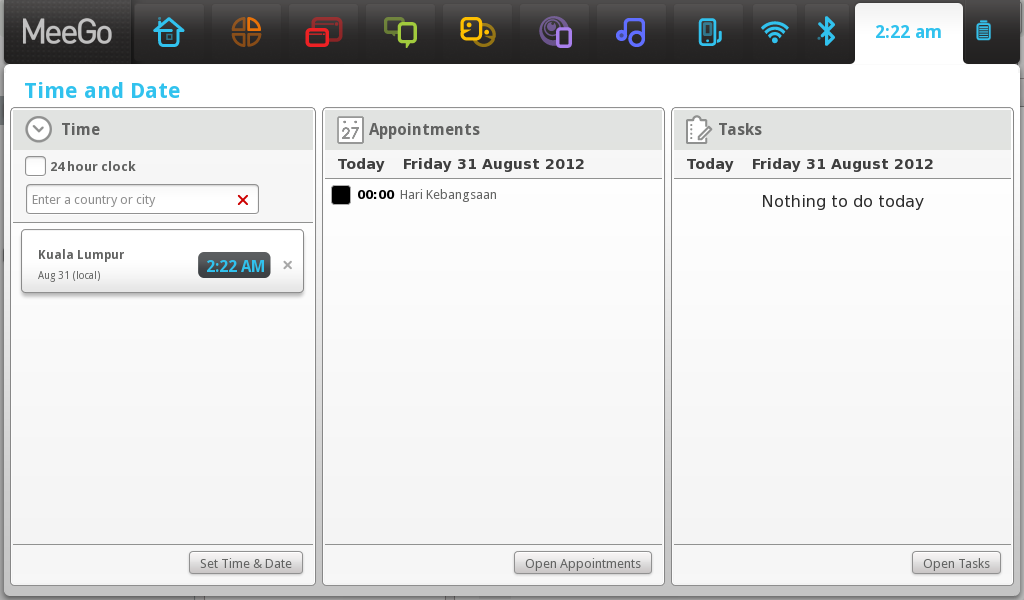Switch to the 2:22 am clock tab
Image resolution: width=1024 pixels, height=600 pixels.
[x=908, y=32]
